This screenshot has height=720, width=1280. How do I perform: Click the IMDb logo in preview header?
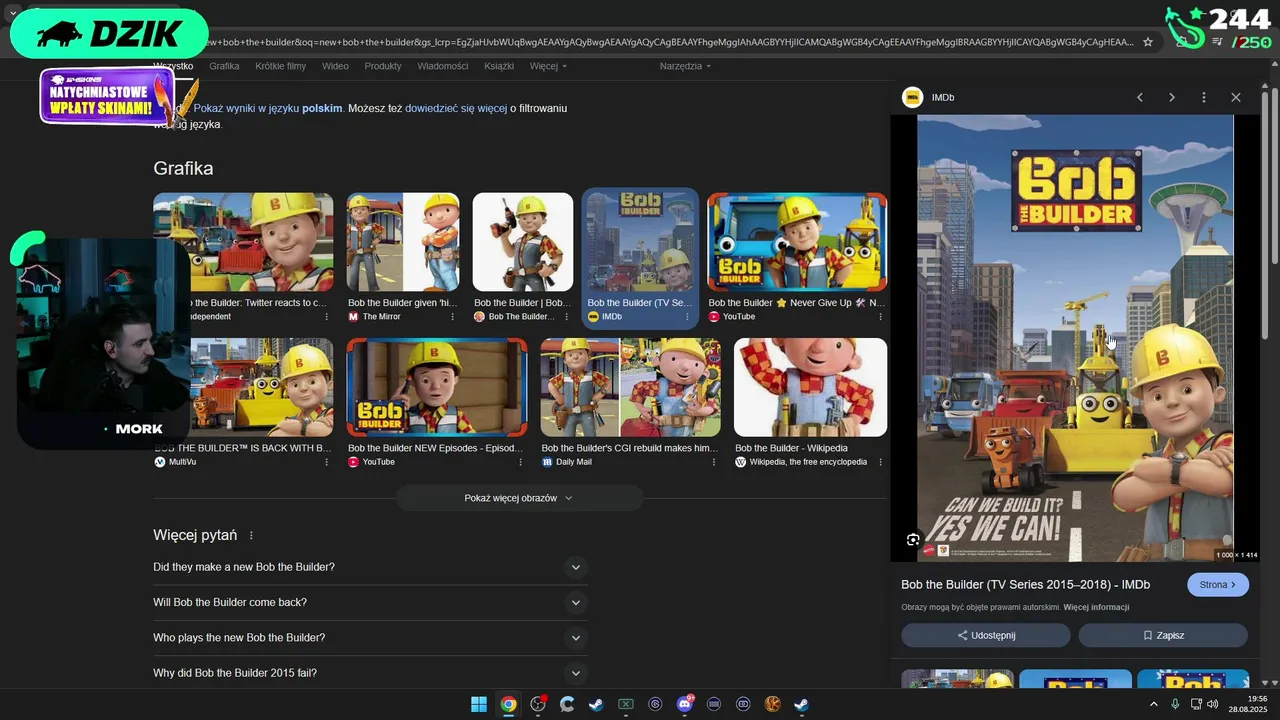[x=912, y=97]
